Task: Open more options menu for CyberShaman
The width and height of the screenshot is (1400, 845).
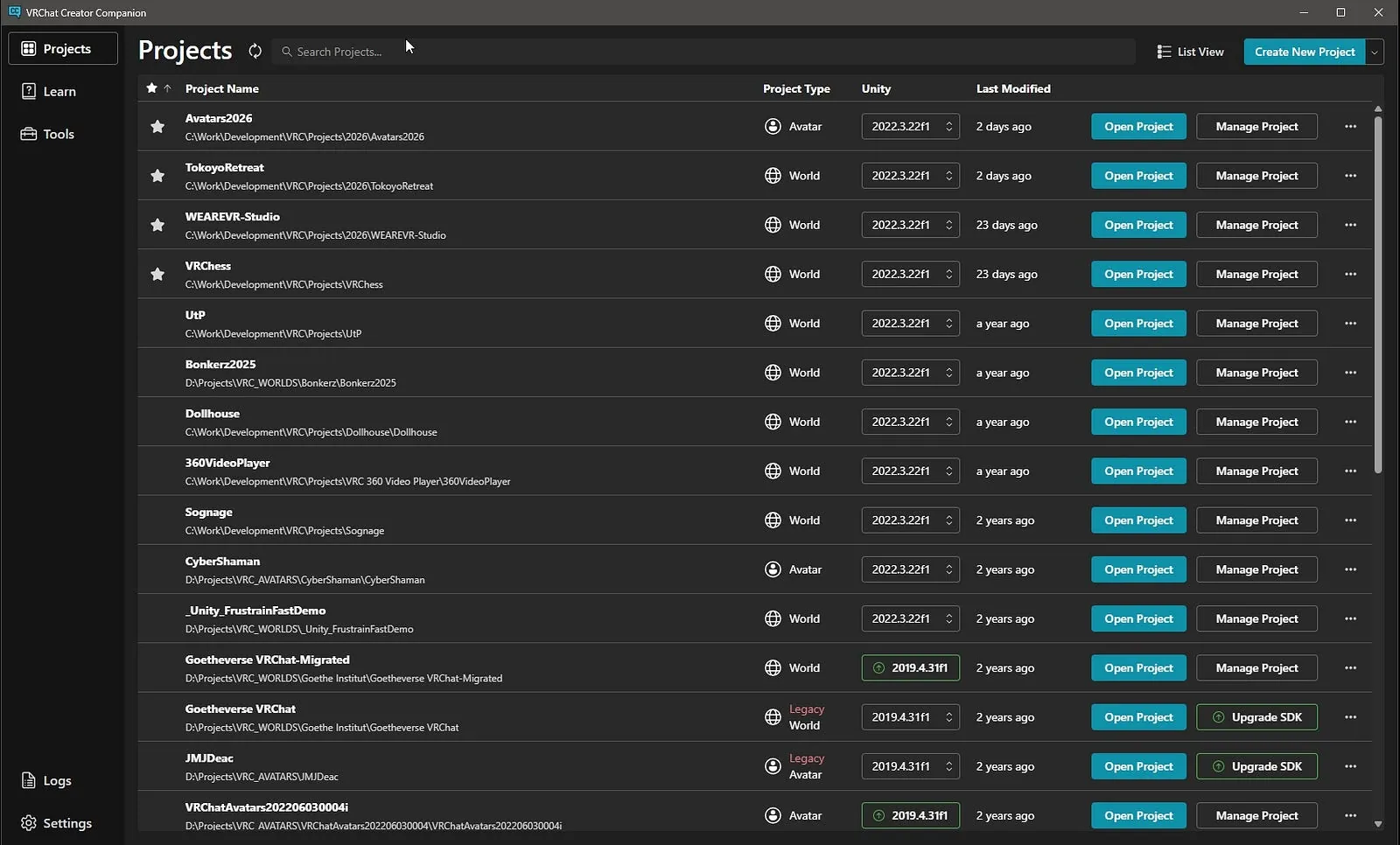Action: [1350, 569]
